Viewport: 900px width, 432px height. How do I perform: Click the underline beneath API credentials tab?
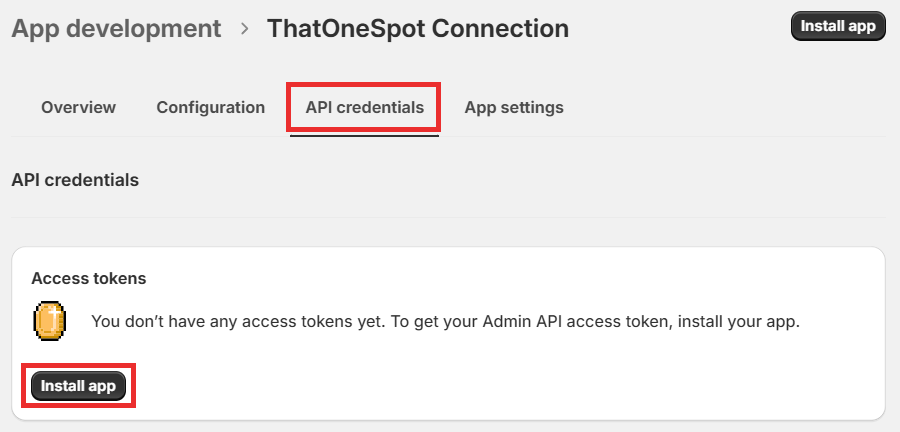pyautogui.click(x=364, y=135)
